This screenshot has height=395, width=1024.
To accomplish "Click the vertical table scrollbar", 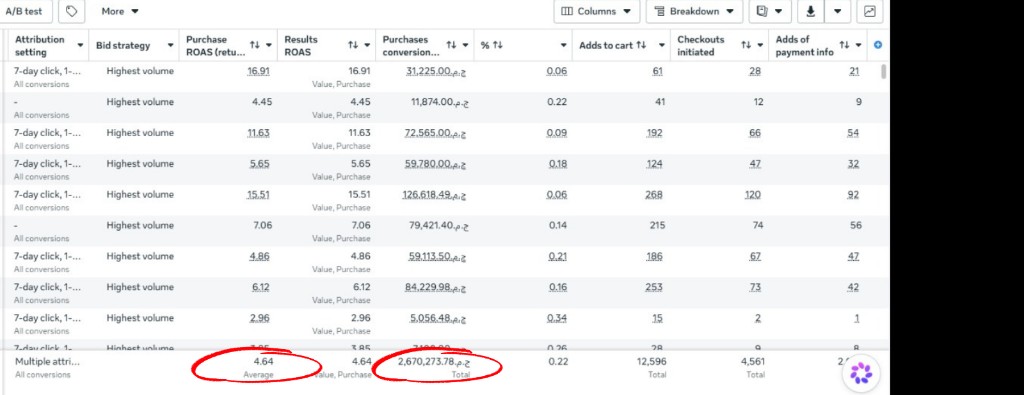I will pos(884,71).
